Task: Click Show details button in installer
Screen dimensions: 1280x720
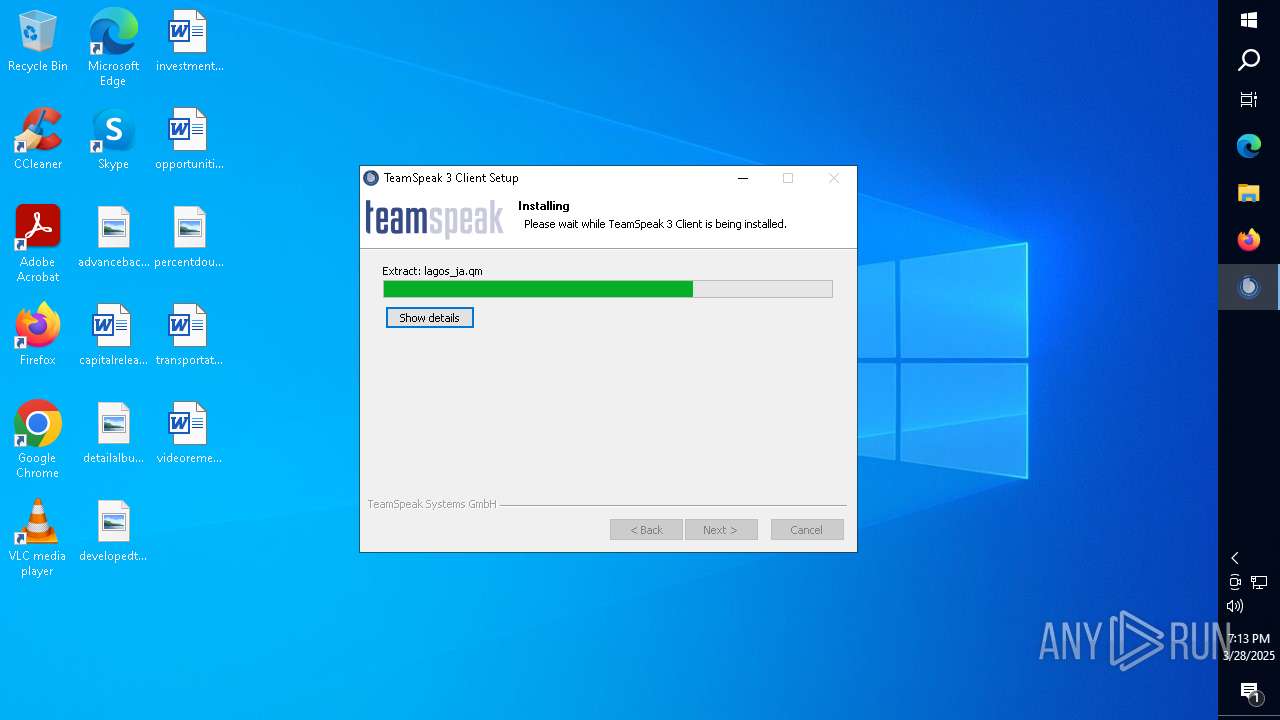Action: (x=430, y=318)
